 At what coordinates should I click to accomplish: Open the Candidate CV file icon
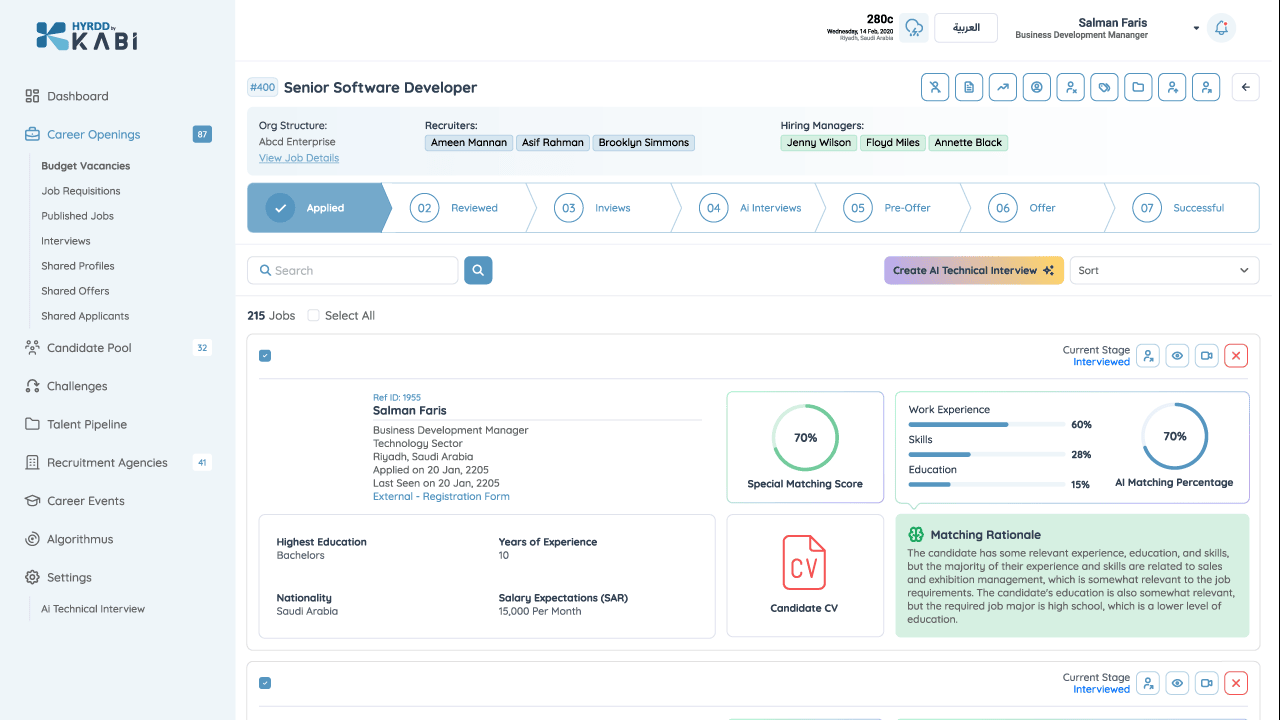[804, 562]
